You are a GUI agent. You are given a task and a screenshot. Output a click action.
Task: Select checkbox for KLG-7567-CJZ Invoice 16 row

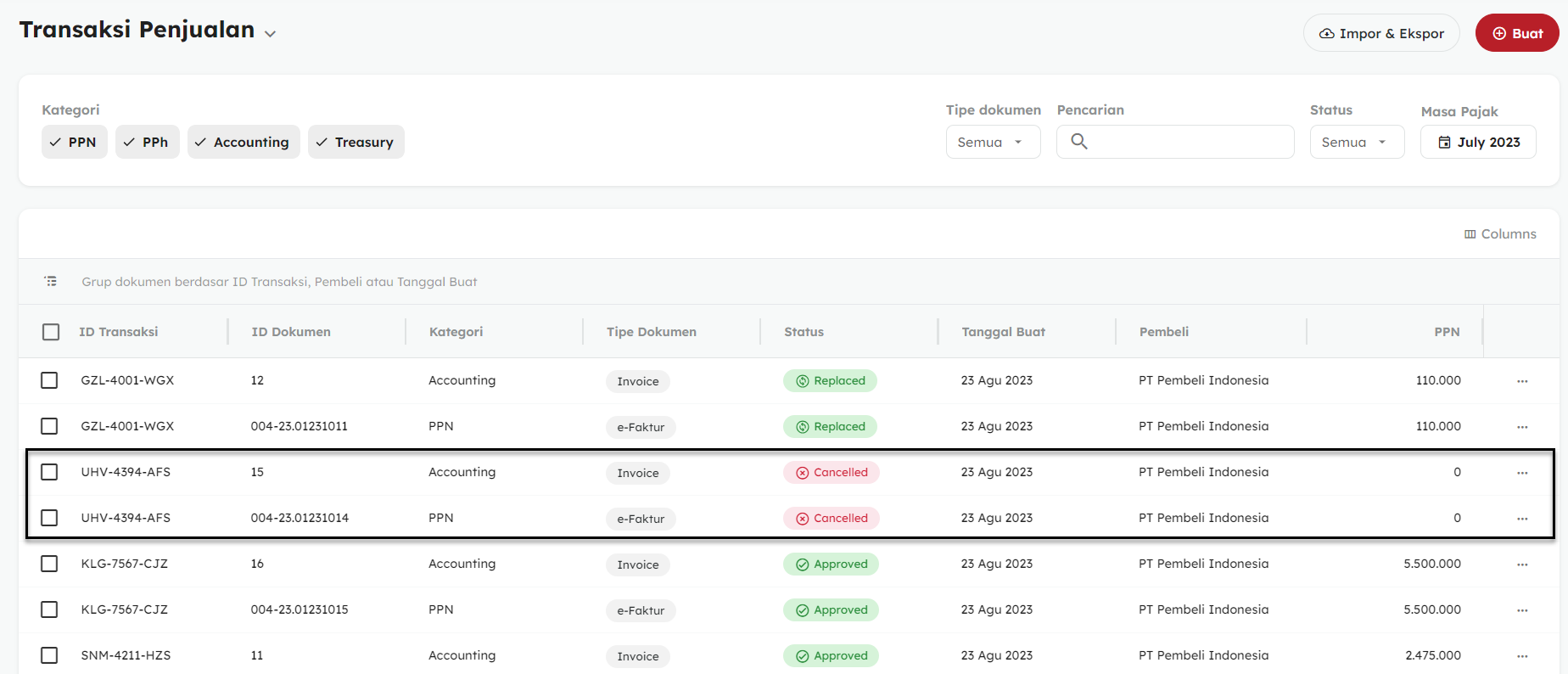(49, 564)
